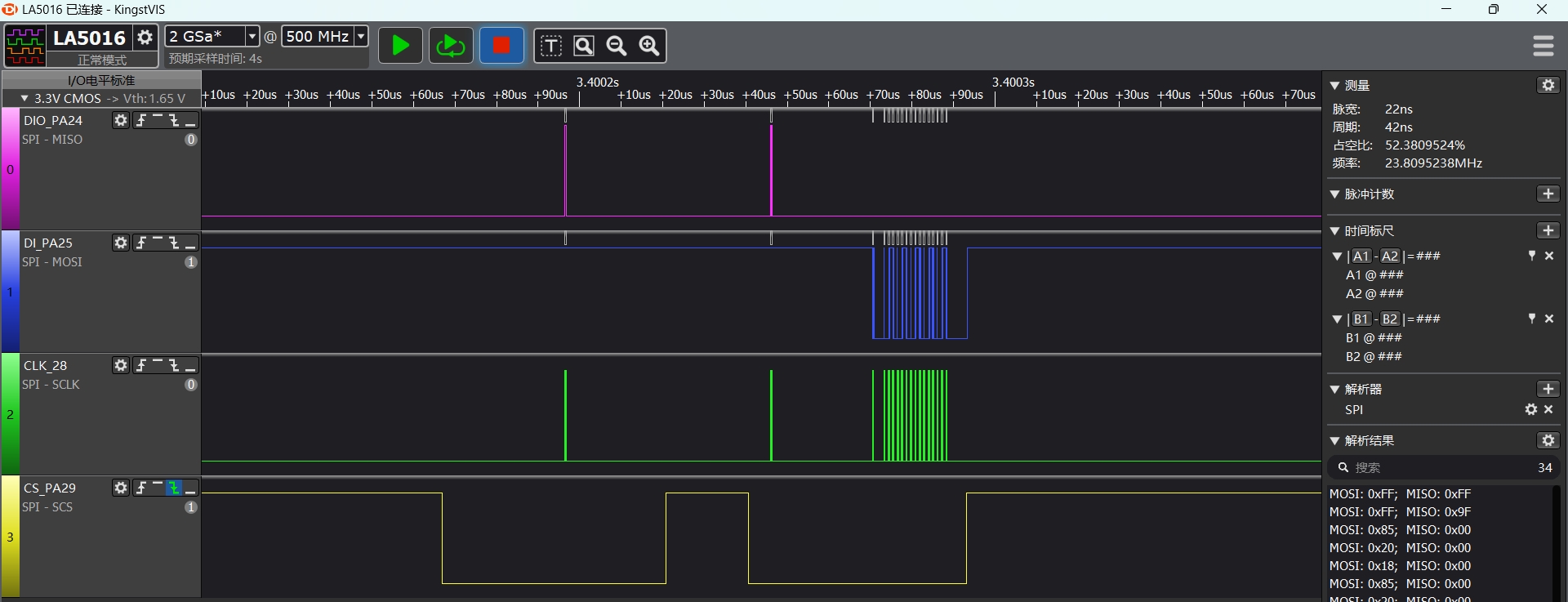This screenshot has height=602, width=1568.
Task: Zoom in the waveform view
Action: 649,46
